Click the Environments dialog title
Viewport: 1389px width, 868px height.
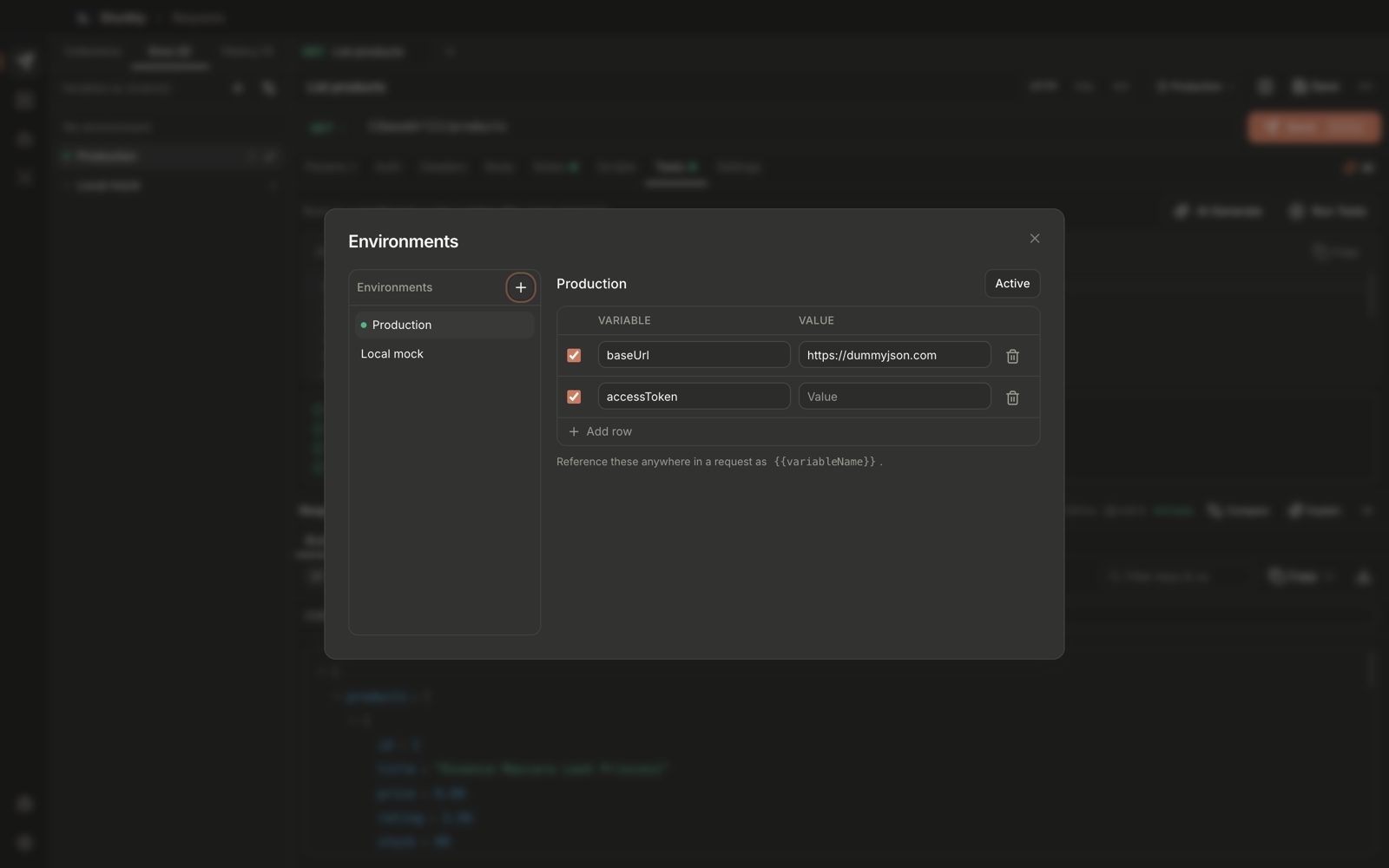pyautogui.click(x=403, y=241)
